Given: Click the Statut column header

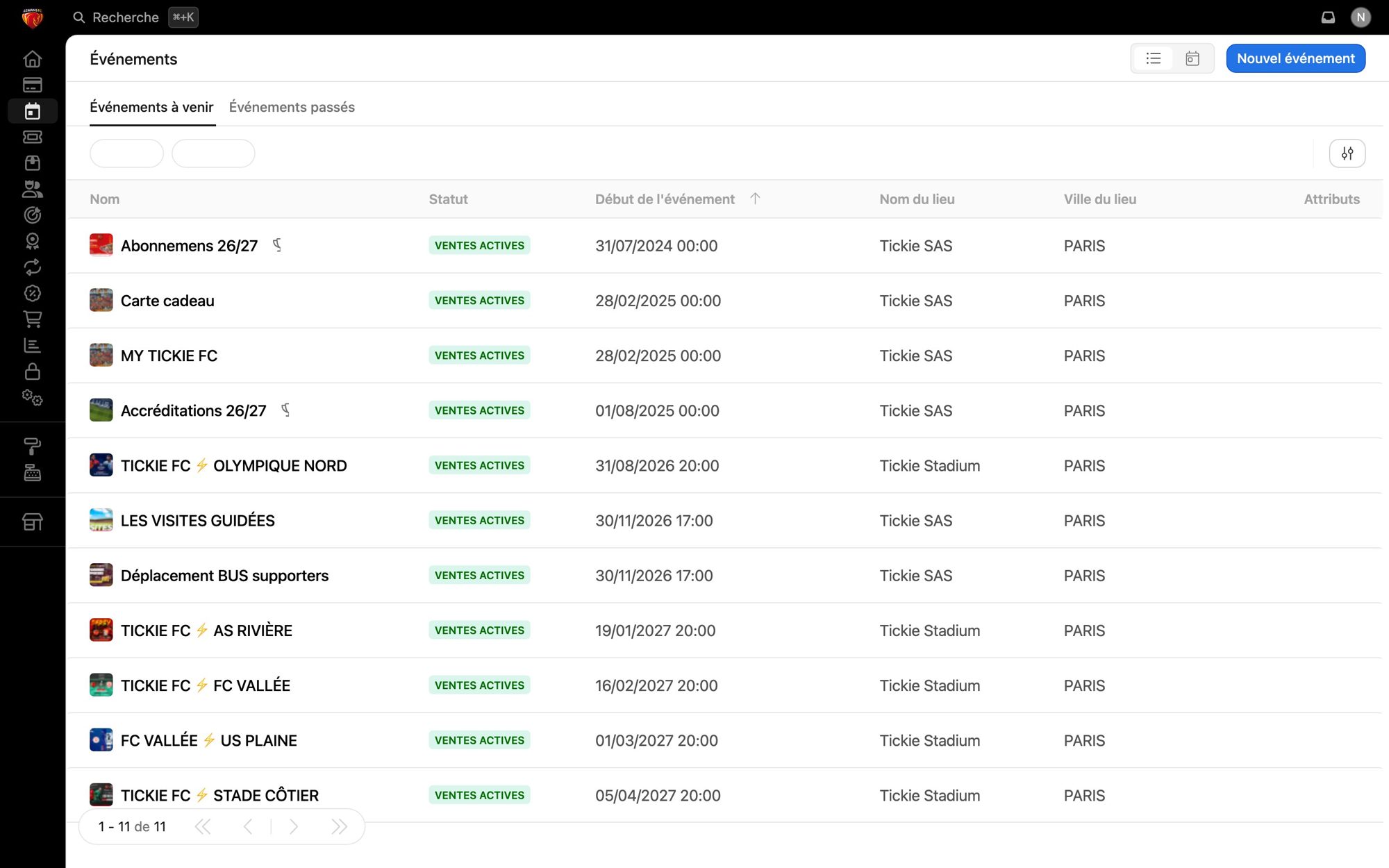Looking at the screenshot, I should [448, 199].
